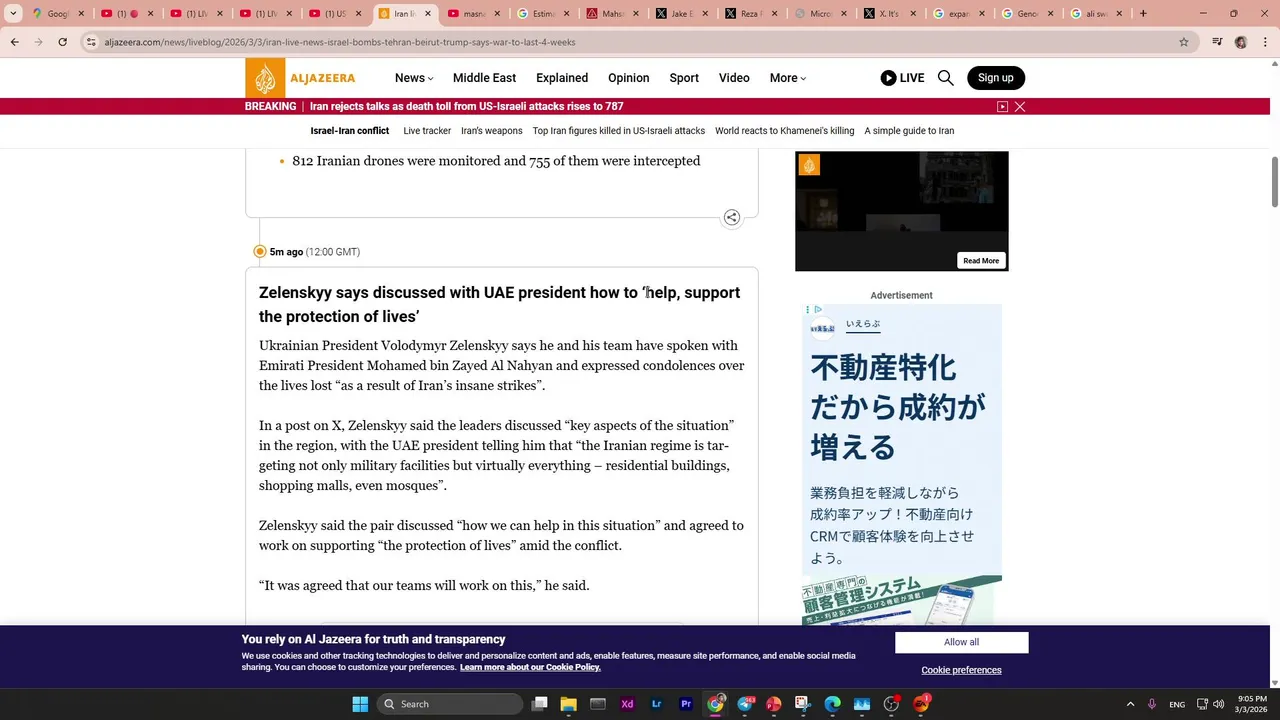
Task: Click the Japanese real estate advertisement
Action: tap(902, 465)
